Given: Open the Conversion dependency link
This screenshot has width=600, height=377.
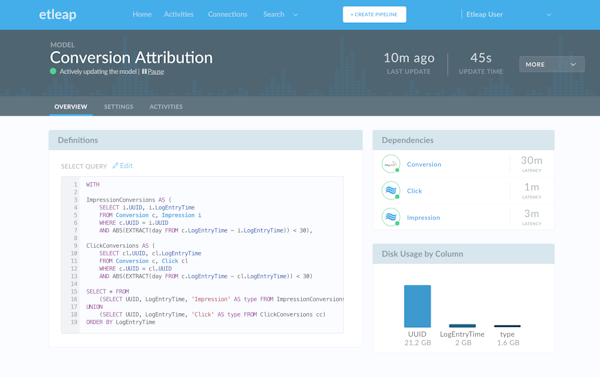Looking at the screenshot, I should click(424, 164).
